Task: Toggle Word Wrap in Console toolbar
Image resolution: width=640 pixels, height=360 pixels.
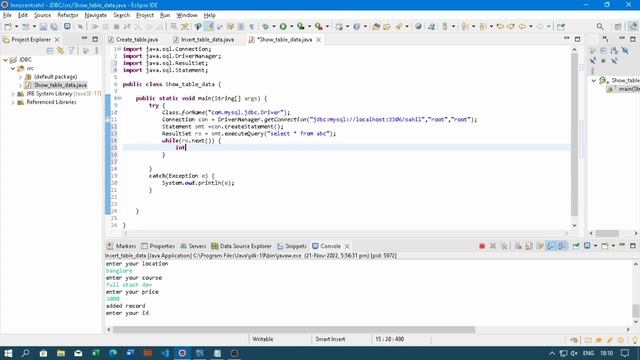Action: [540, 246]
